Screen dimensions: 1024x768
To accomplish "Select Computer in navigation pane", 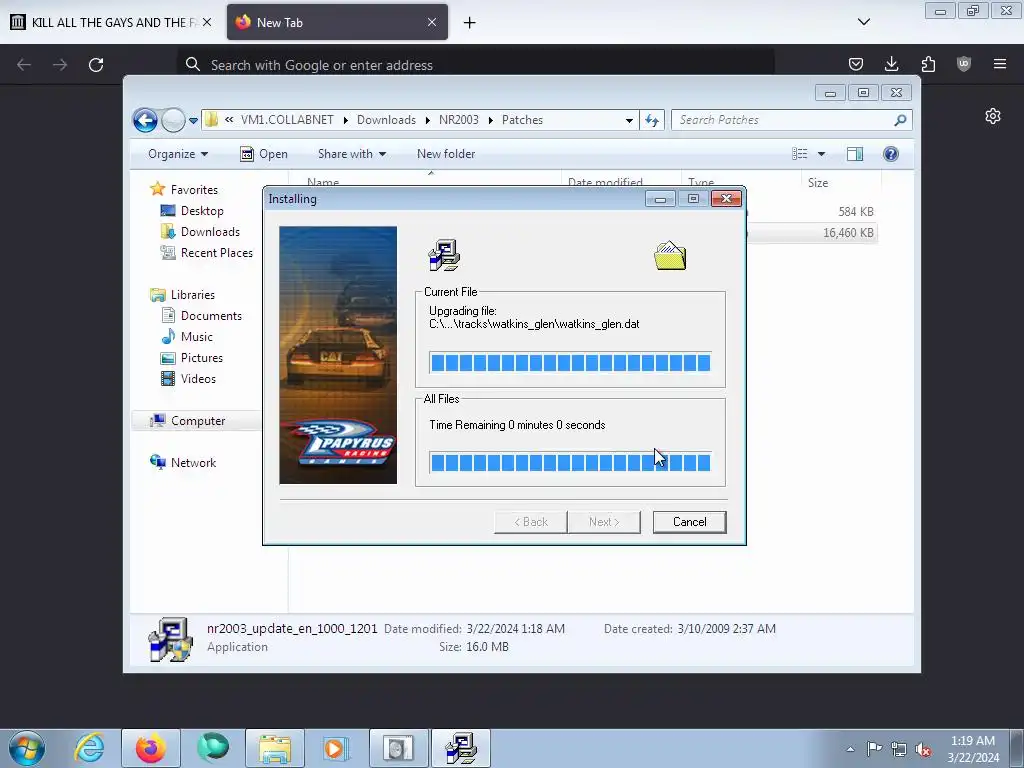I will pyautogui.click(x=198, y=421).
